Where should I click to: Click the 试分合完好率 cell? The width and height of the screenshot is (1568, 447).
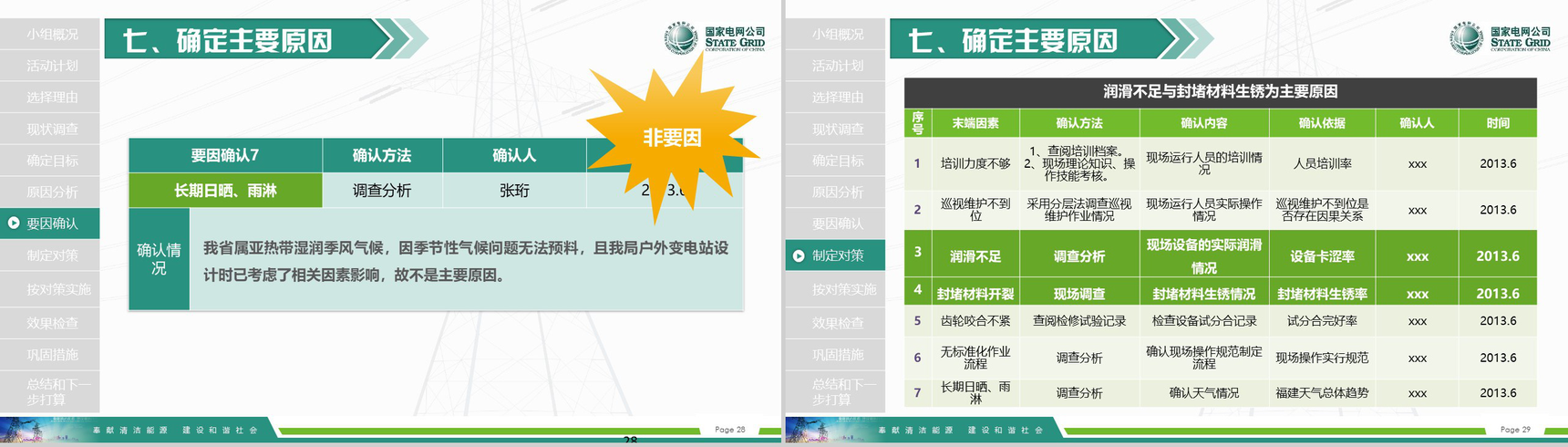(1322, 321)
